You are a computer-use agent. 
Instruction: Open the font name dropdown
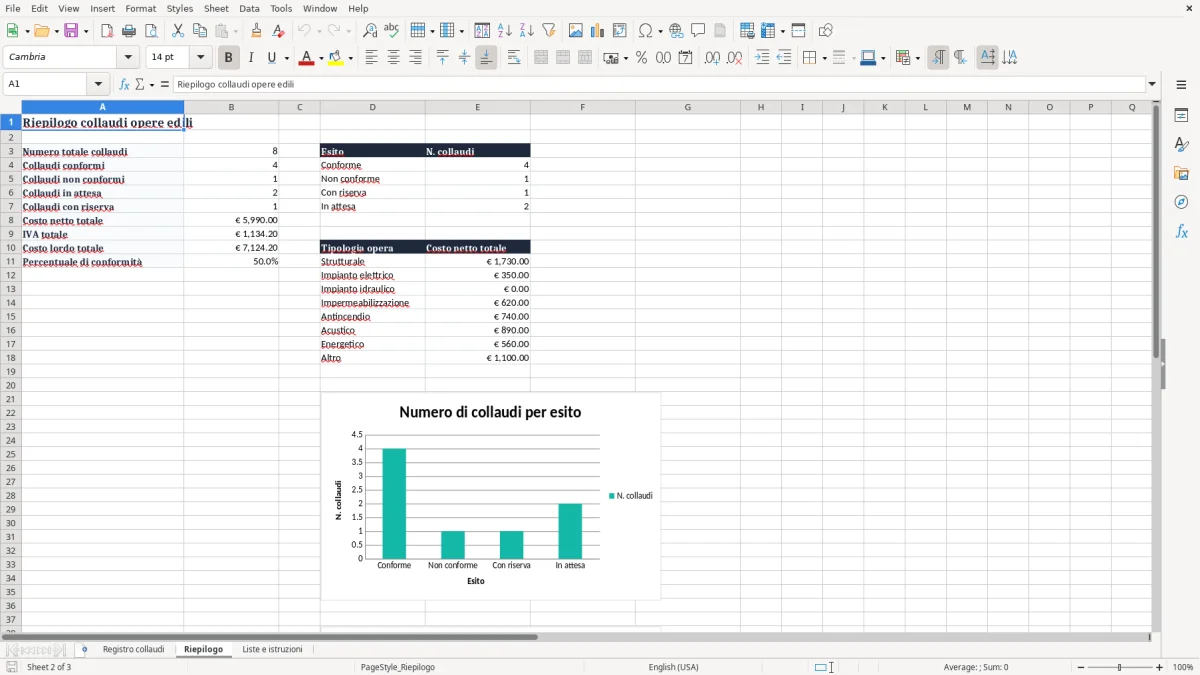(x=128, y=58)
